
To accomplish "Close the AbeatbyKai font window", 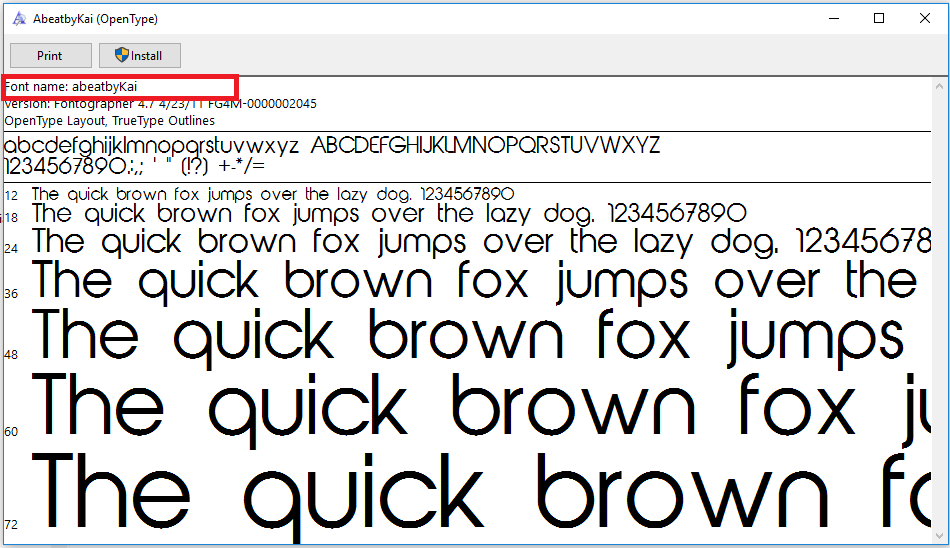I will 925,18.
